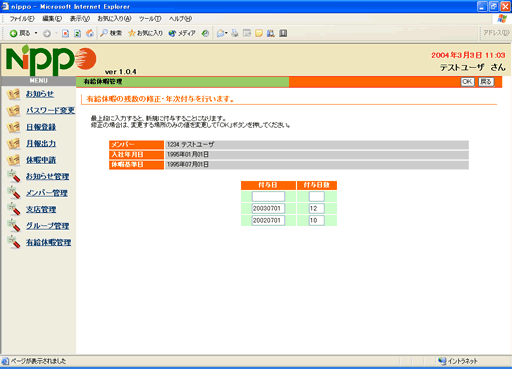Viewport: 512px width, 369px height.
Task: Click the tool icon beside お知らせ管理
Action: pyautogui.click(x=14, y=176)
